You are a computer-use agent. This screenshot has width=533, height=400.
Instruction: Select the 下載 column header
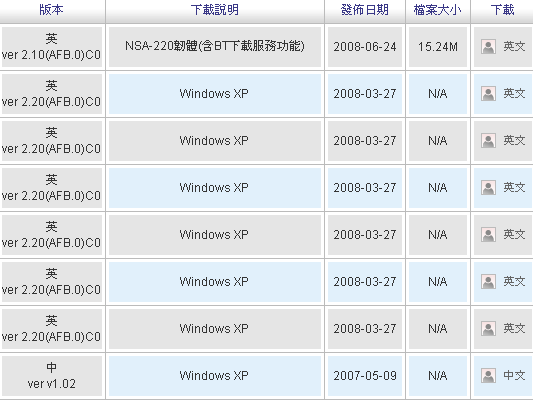(x=502, y=10)
